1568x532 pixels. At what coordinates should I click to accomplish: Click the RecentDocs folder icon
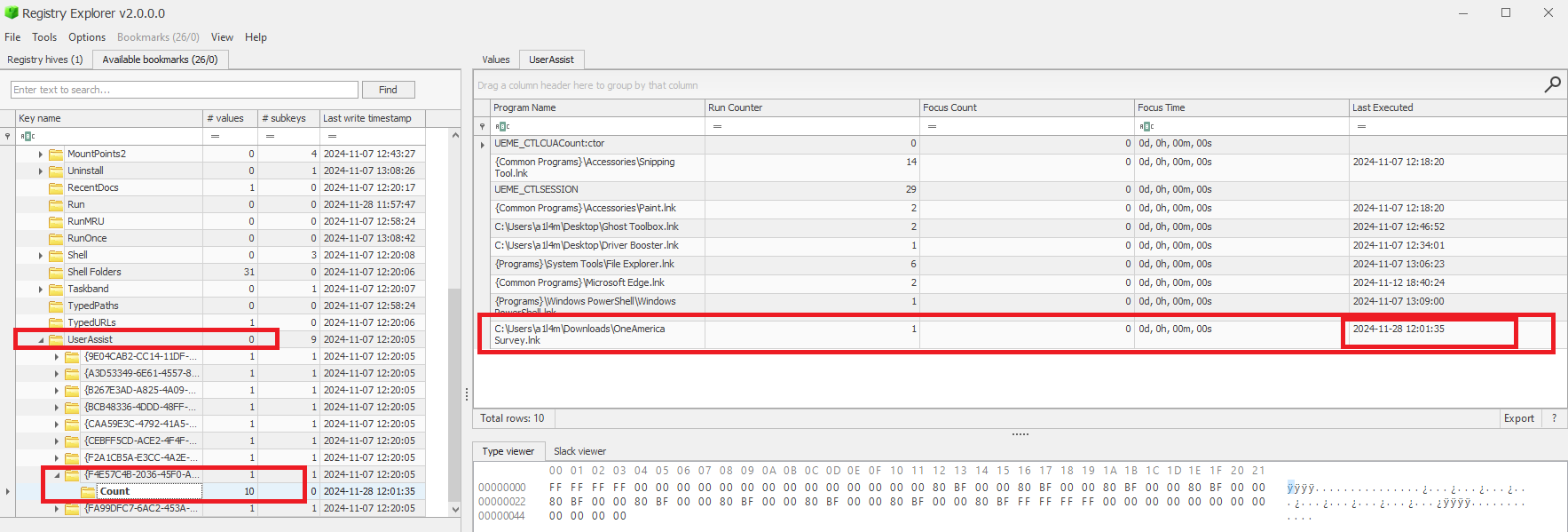(x=56, y=187)
